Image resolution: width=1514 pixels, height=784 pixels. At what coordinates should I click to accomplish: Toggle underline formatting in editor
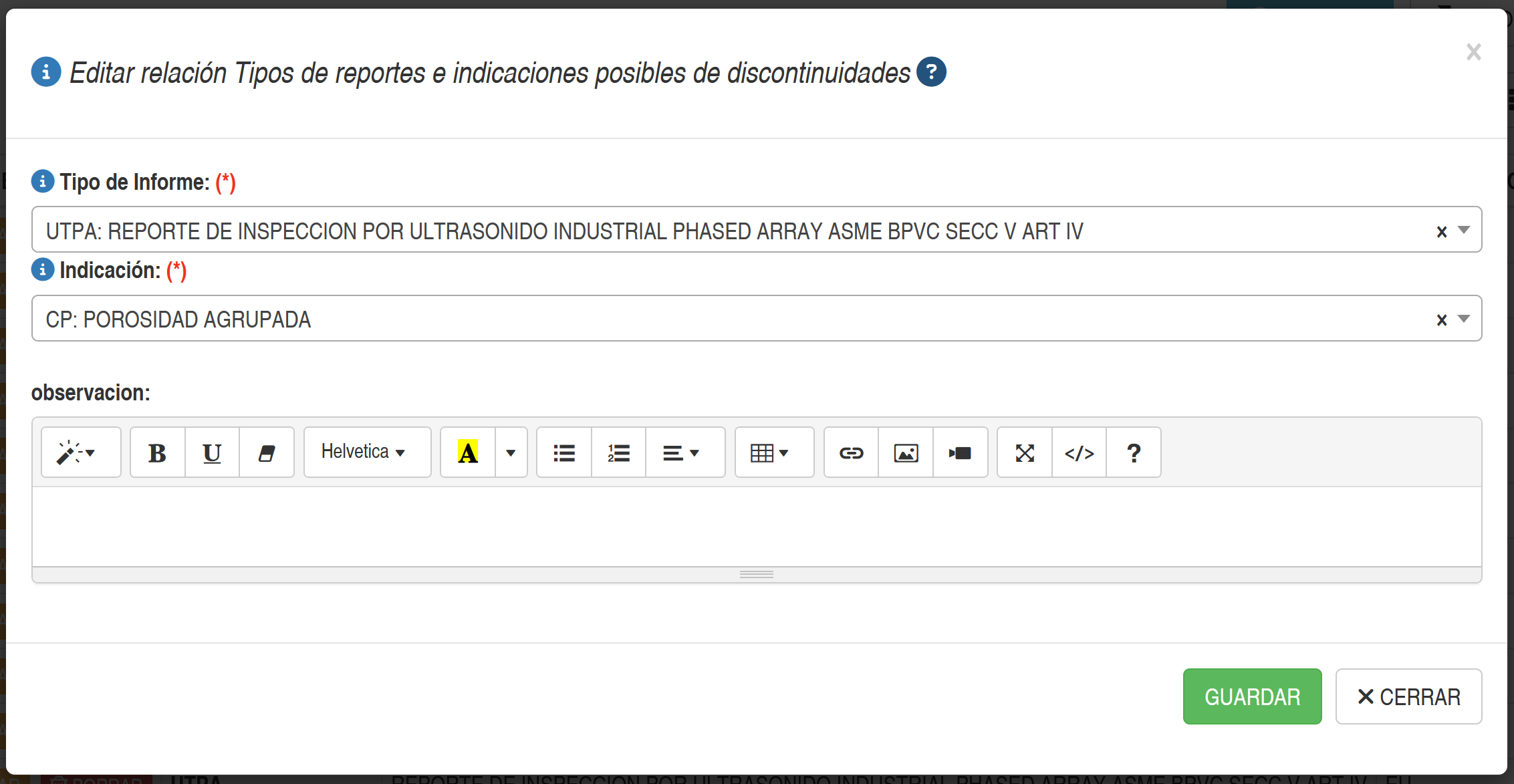coord(212,453)
